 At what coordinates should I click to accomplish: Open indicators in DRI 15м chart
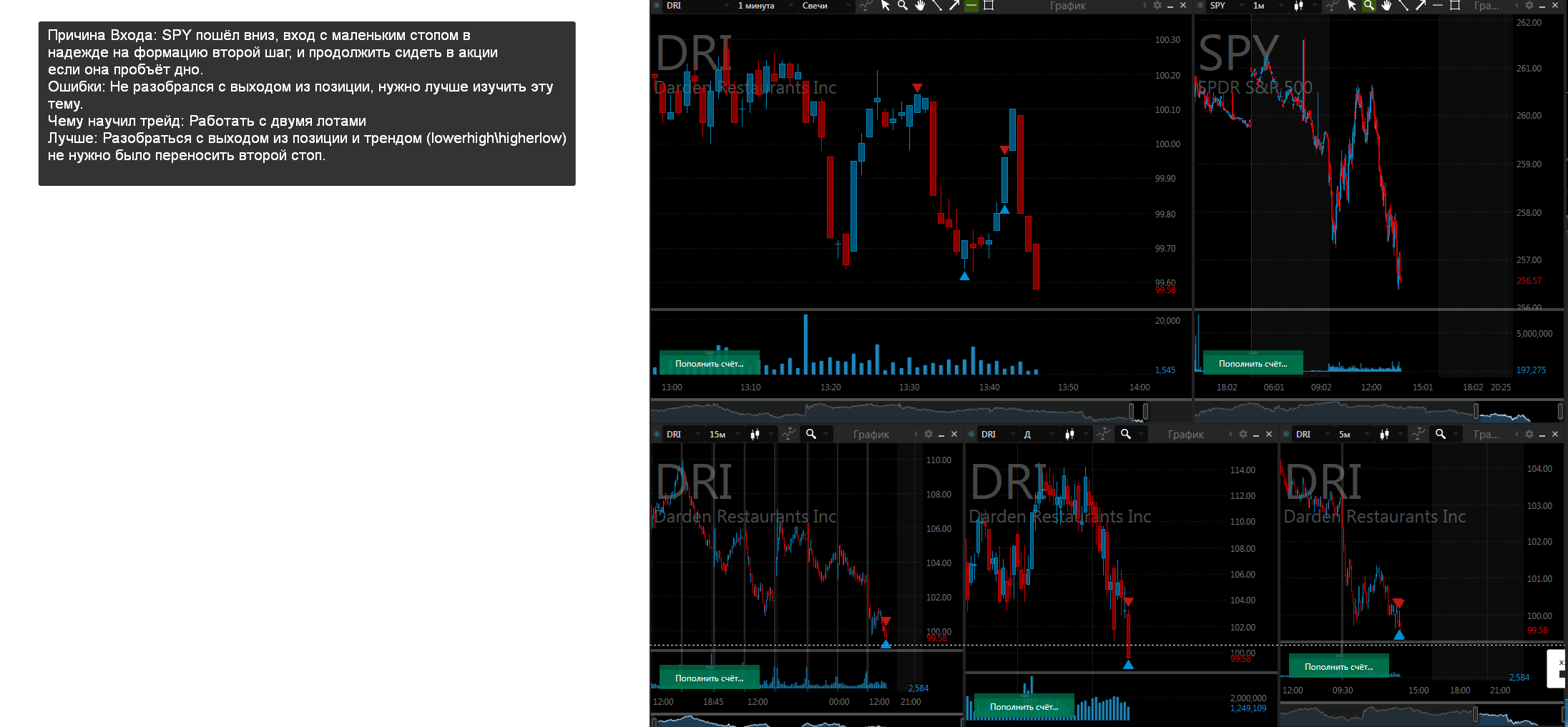coord(788,434)
